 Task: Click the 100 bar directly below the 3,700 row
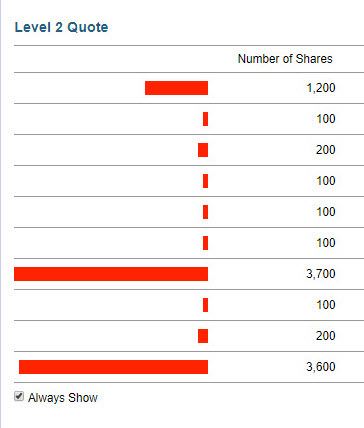[x=205, y=305]
